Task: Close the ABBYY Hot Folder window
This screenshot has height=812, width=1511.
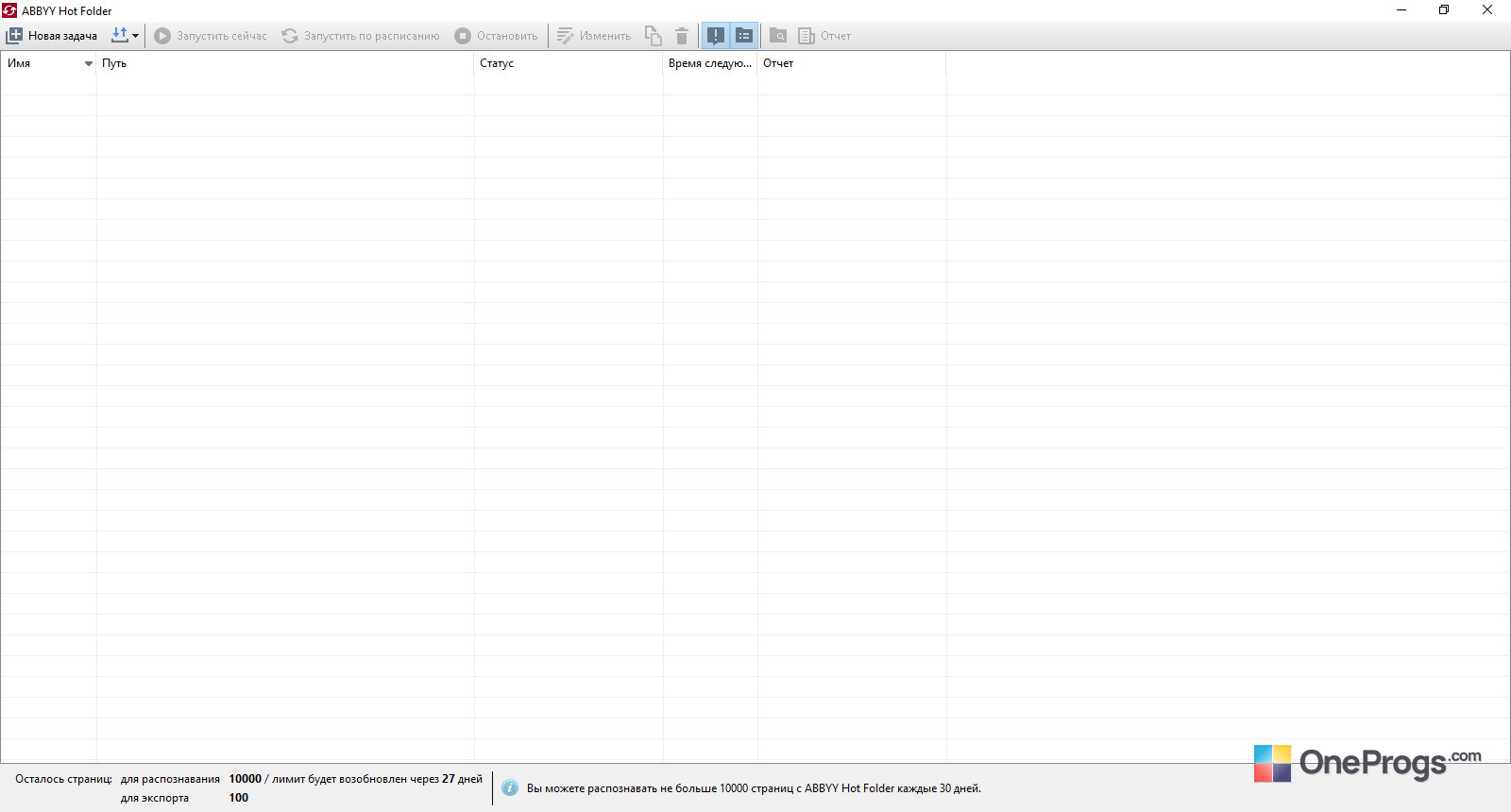Action: [x=1487, y=10]
